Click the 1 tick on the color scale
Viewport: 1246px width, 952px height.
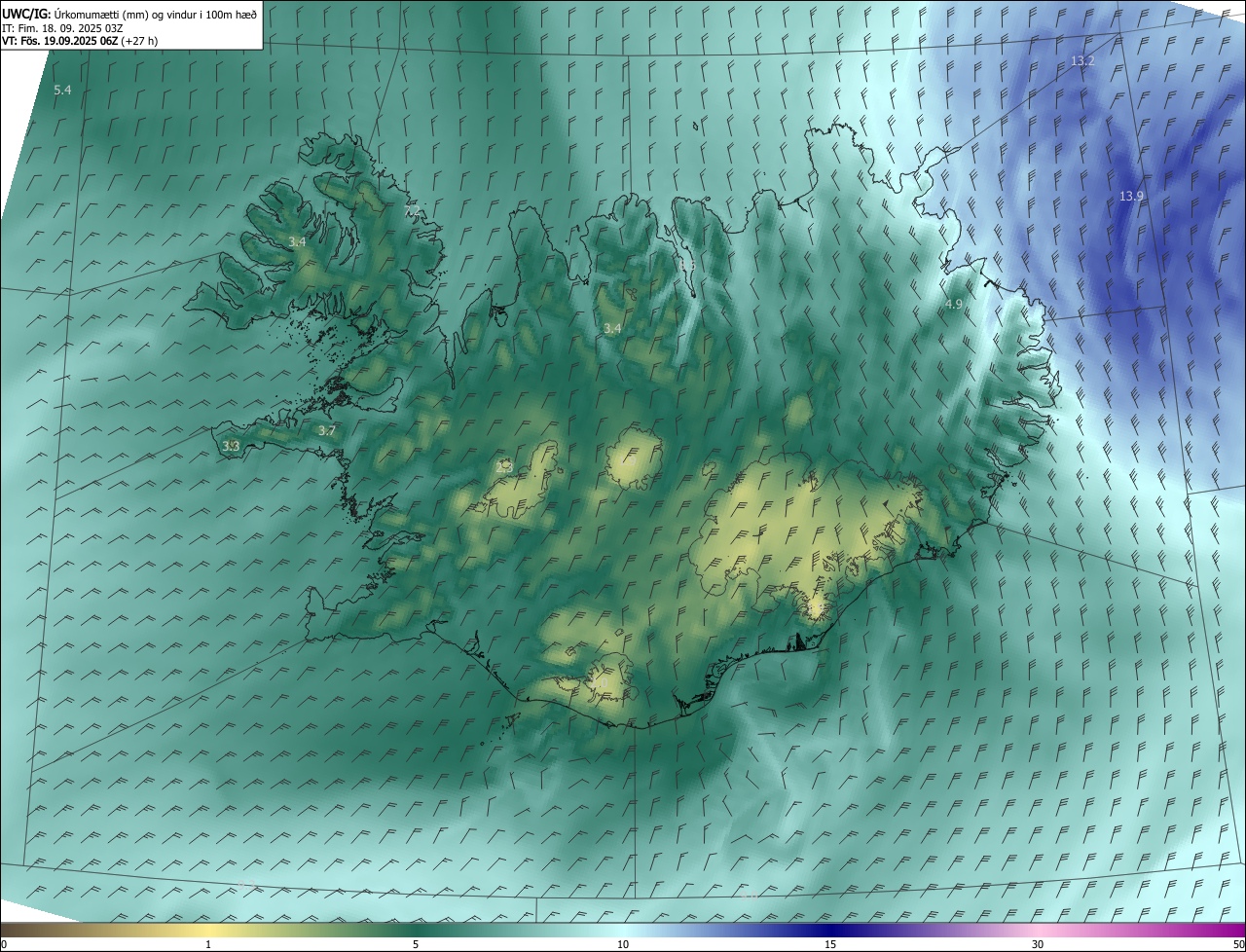tap(208, 944)
